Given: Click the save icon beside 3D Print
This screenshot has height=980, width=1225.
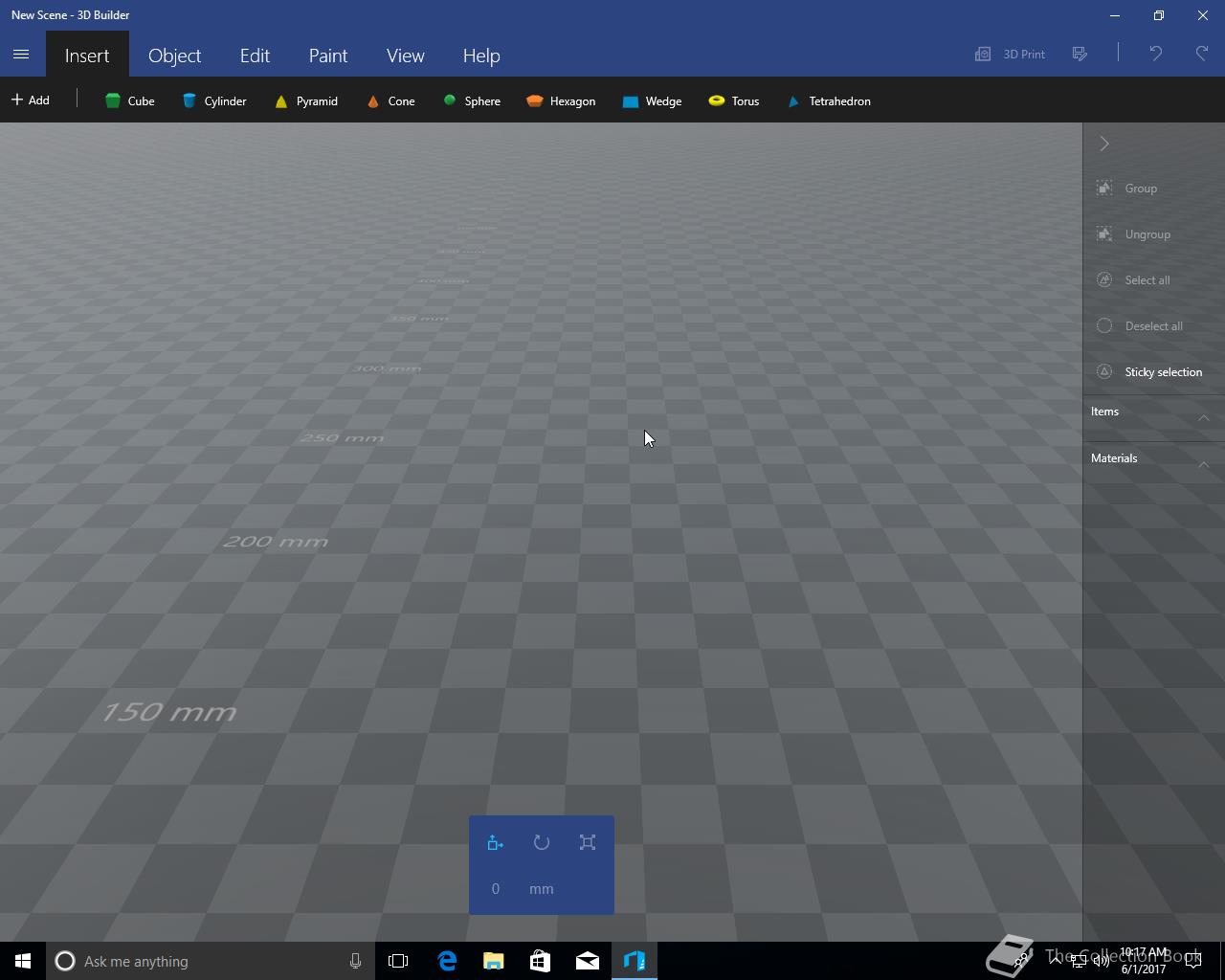Looking at the screenshot, I should [x=1080, y=55].
